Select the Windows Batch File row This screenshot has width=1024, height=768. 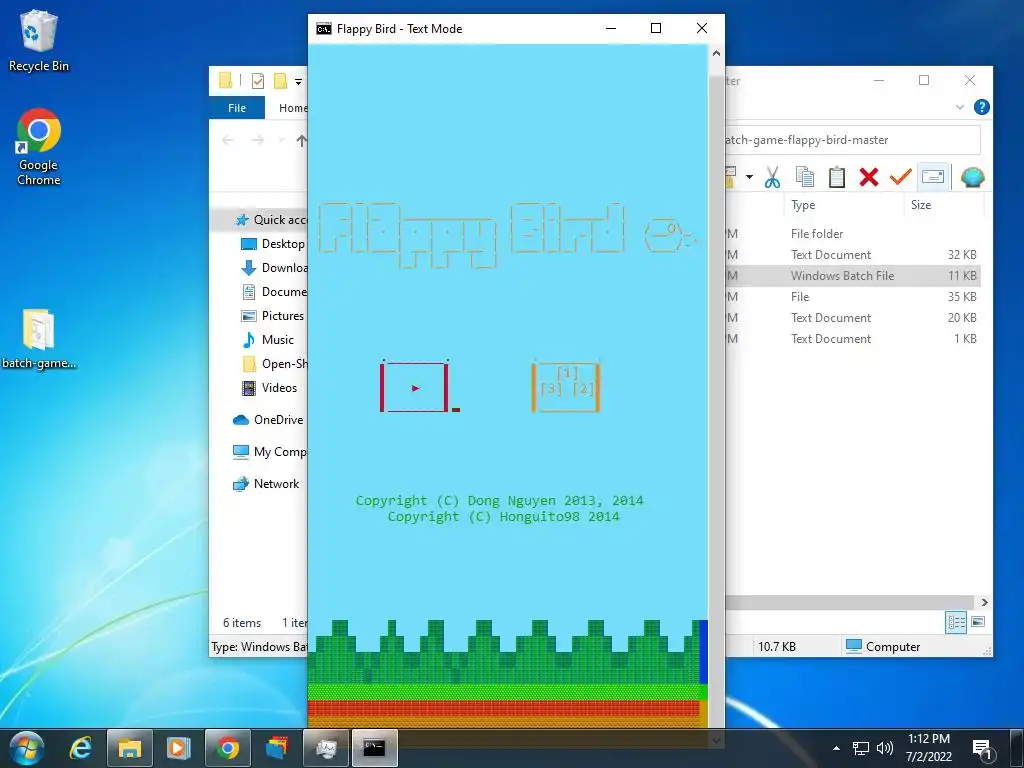pyautogui.click(x=852, y=276)
